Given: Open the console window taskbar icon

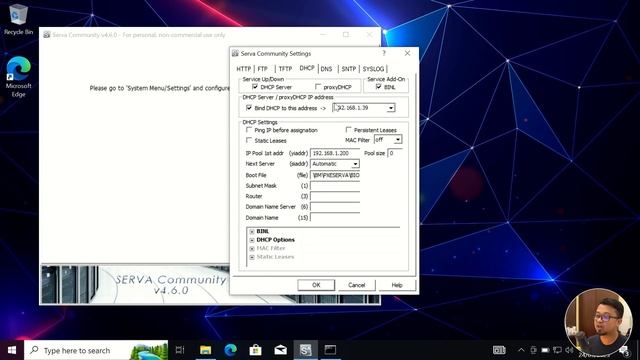Looking at the screenshot, I should pyautogui.click(x=330, y=350).
